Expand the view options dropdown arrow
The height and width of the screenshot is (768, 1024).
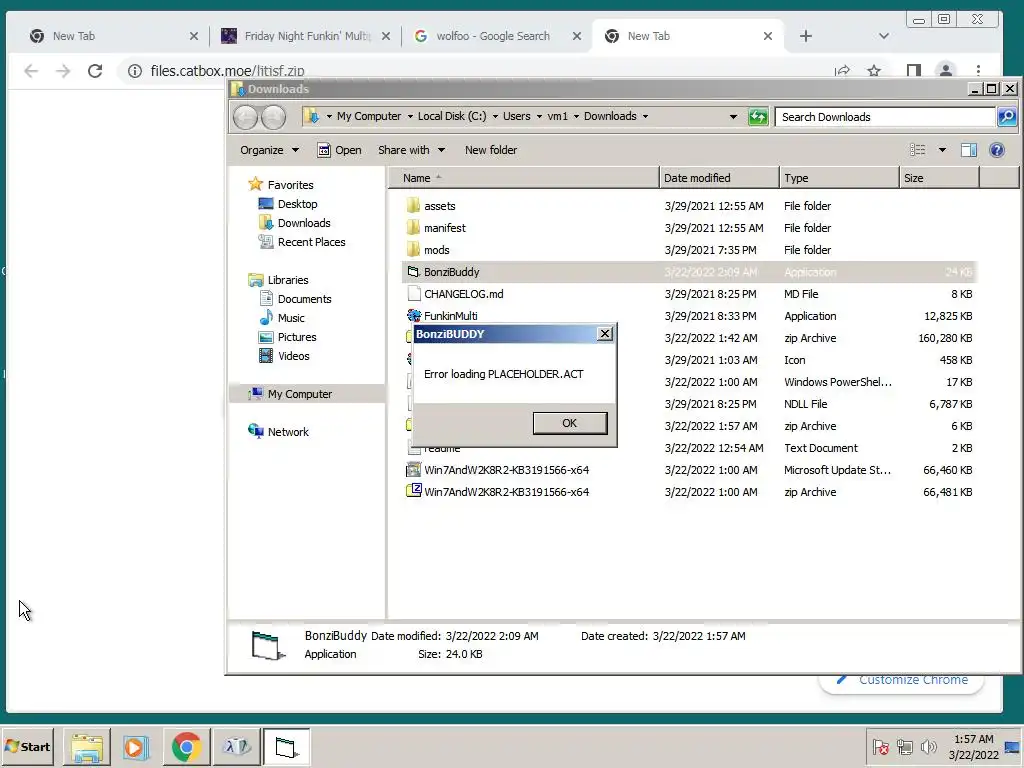(942, 150)
